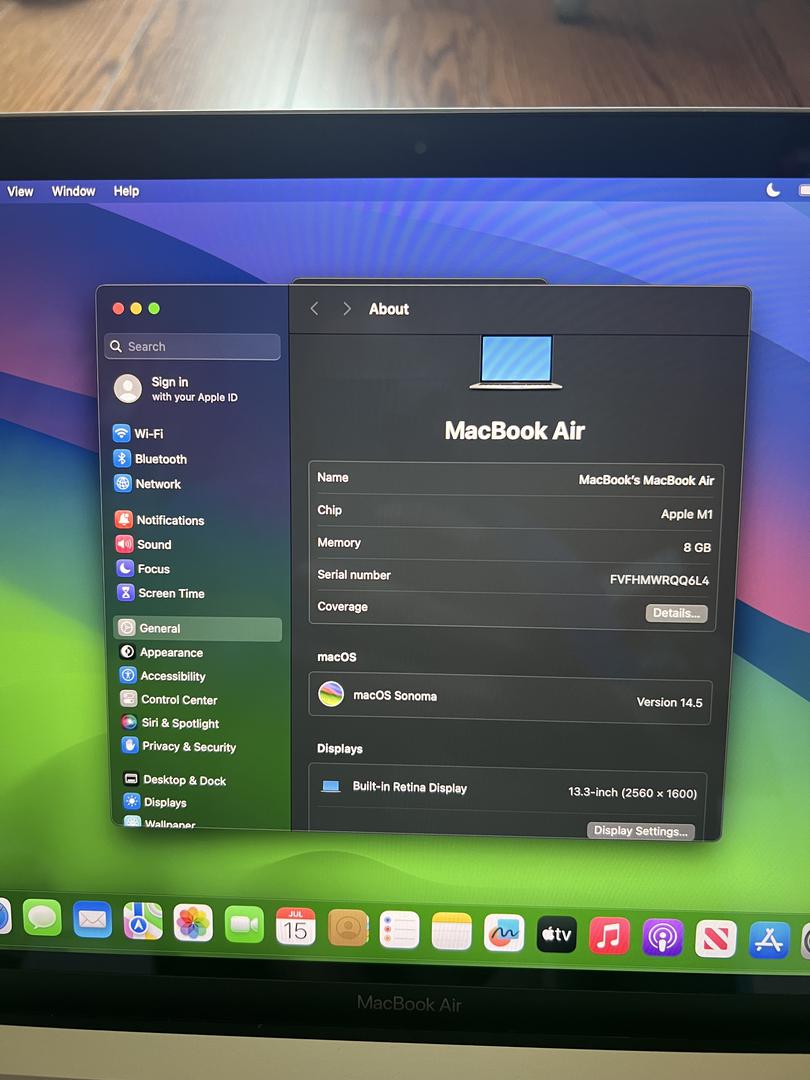Click Version 14.5 text
The image size is (810, 1080).
669,702
